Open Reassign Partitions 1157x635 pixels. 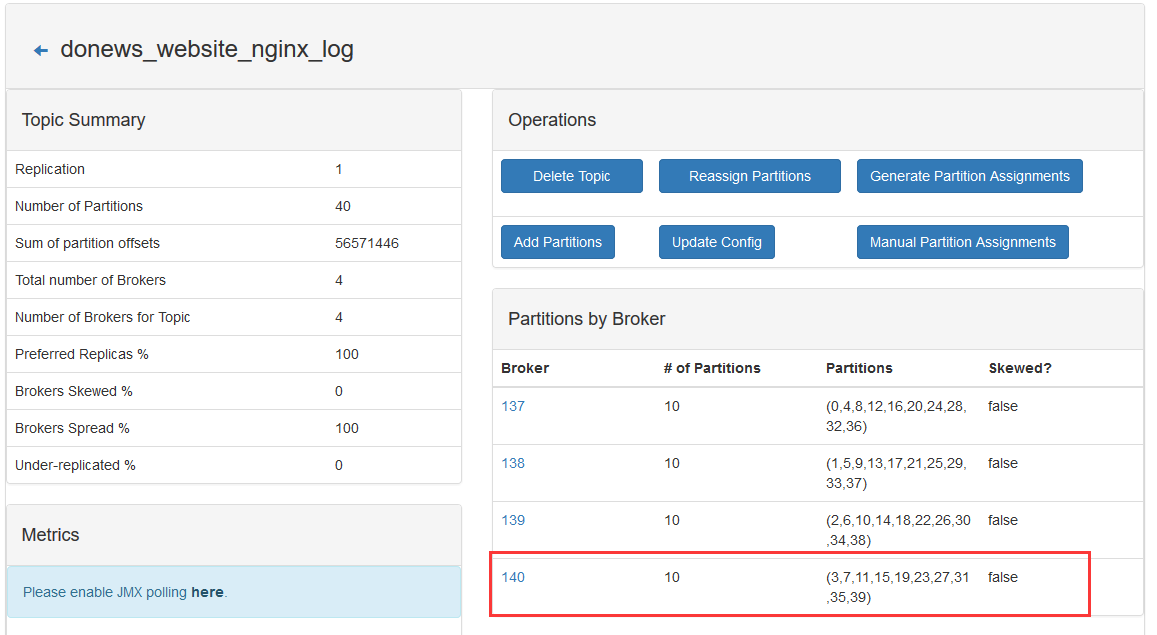tap(749, 176)
